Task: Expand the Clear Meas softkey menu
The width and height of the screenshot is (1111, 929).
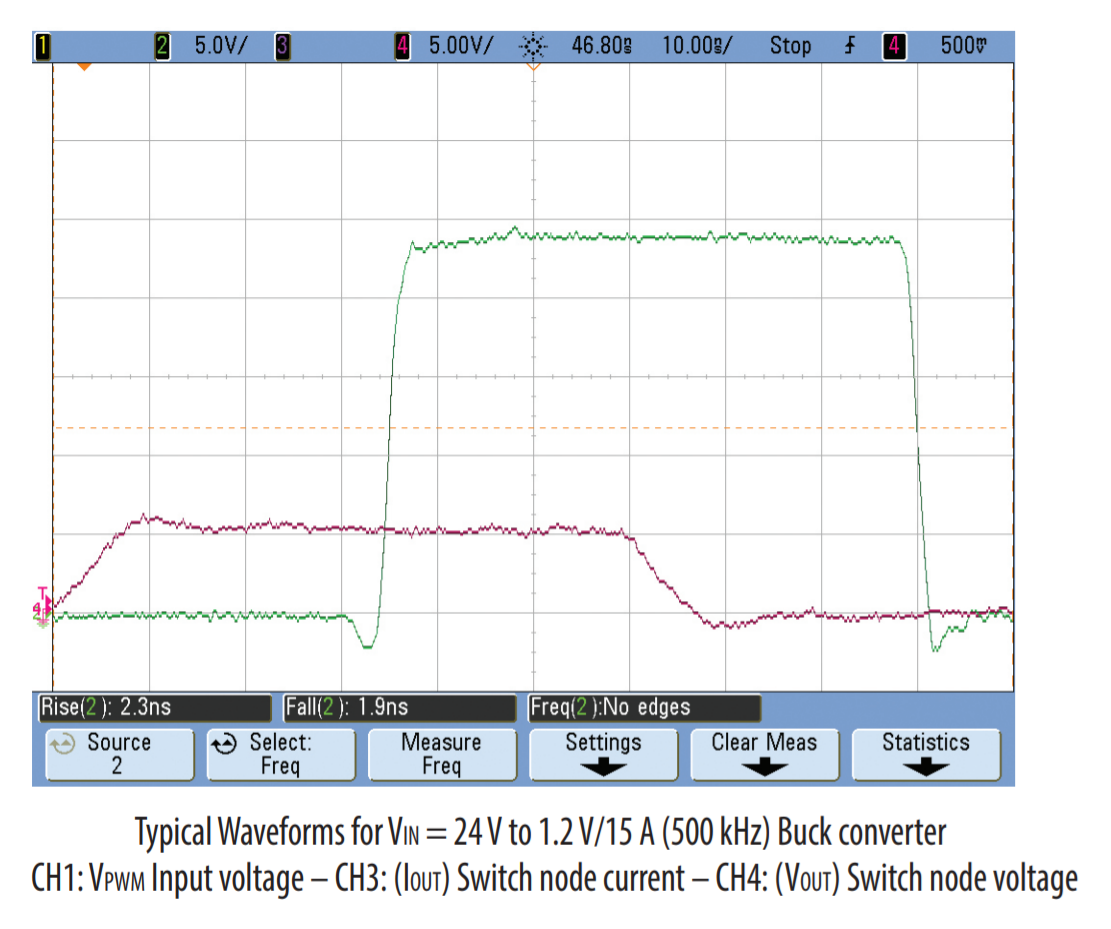Action: [764, 754]
